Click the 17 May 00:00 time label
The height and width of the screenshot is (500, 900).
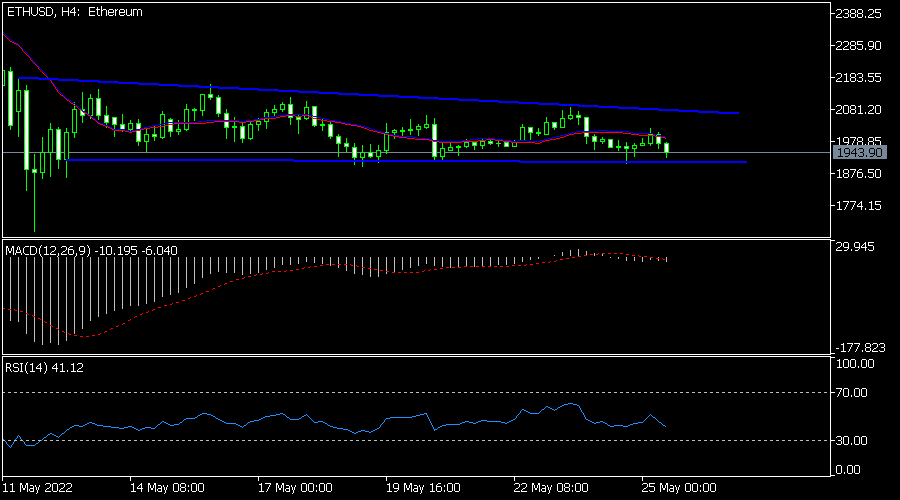295,488
